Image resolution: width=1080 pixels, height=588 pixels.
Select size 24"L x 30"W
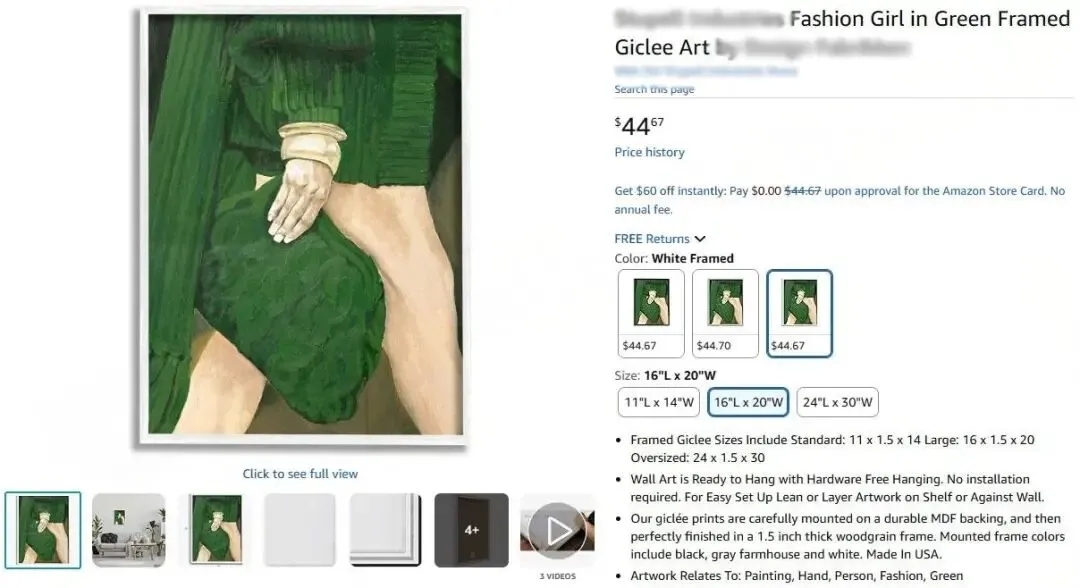tap(838, 402)
